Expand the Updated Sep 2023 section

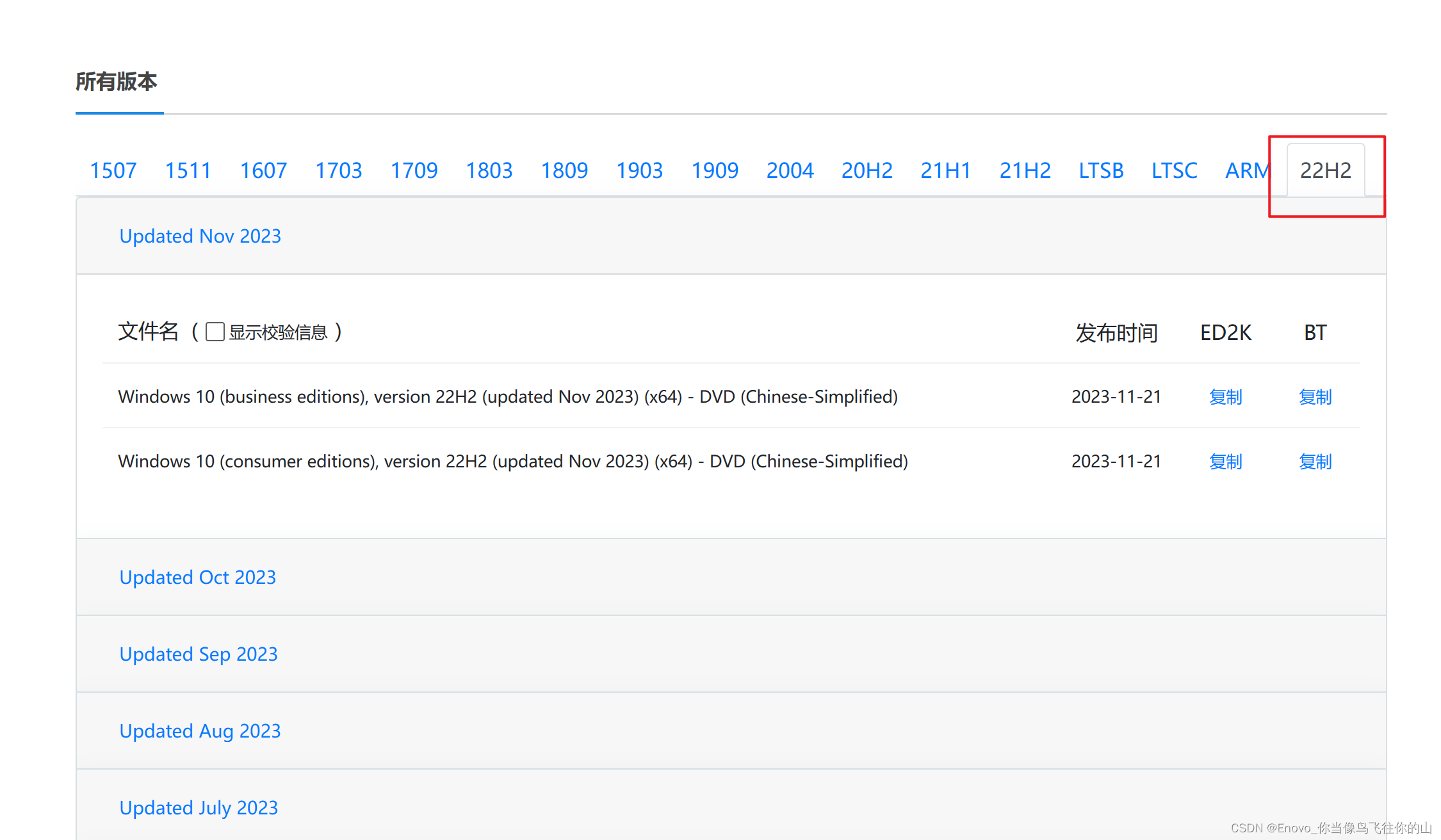[199, 654]
